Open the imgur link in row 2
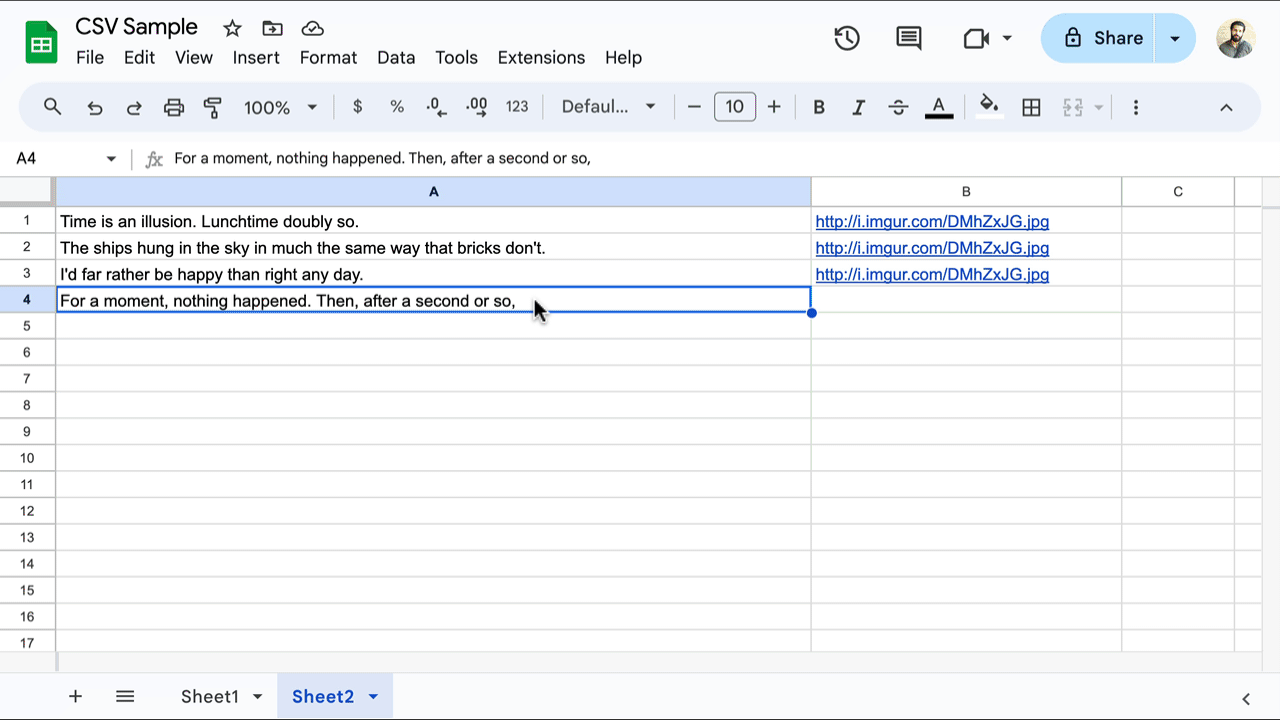The height and width of the screenshot is (720, 1280). coord(932,248)
